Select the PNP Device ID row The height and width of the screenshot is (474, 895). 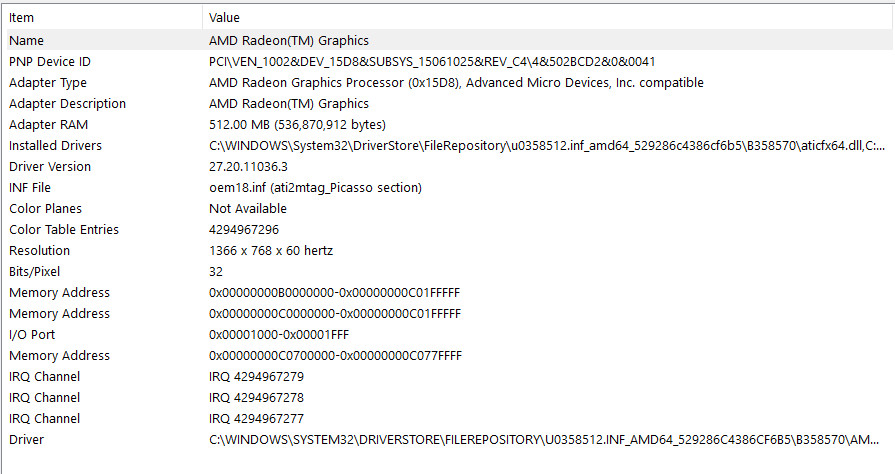pyautogui.click(x=448, y=62)
